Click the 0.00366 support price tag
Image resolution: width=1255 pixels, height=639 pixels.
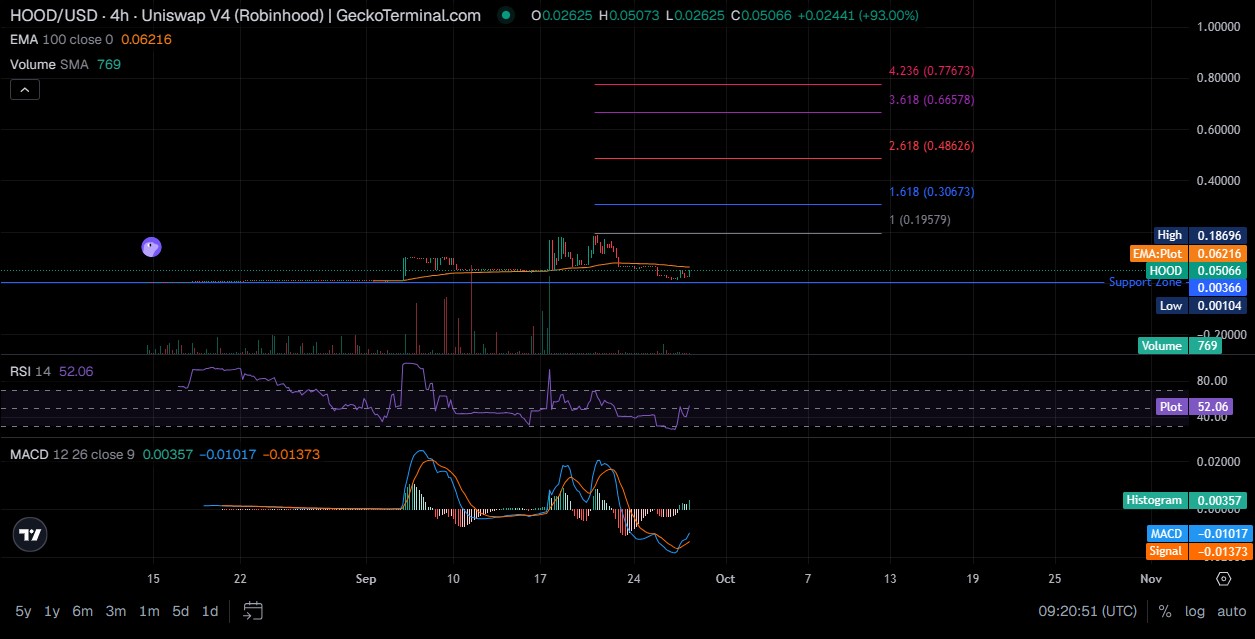[x=1219, y=288]
